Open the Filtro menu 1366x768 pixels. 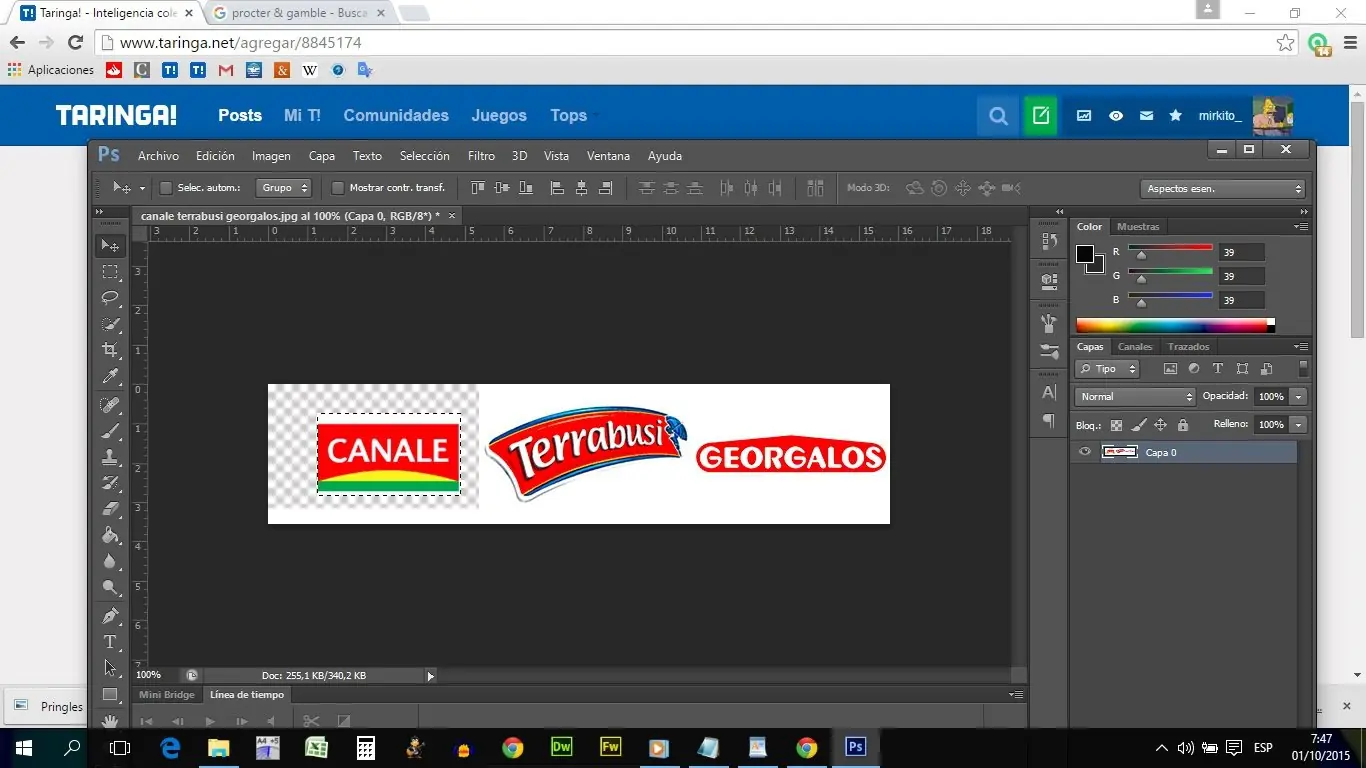481,156
